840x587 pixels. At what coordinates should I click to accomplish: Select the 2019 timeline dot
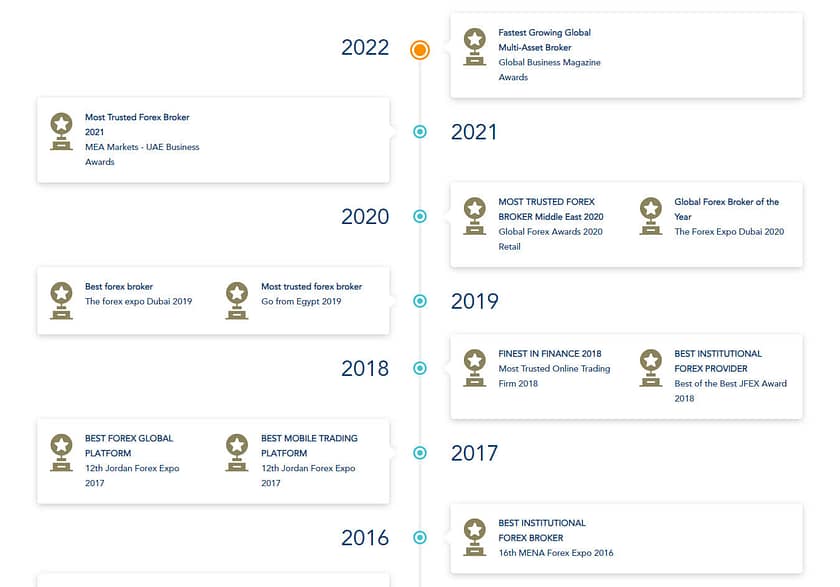click(x=420, y=301)
